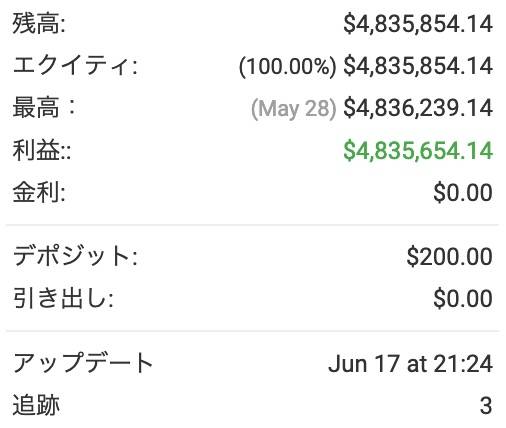Click the 利益 profit label

(x=42, y=150)
